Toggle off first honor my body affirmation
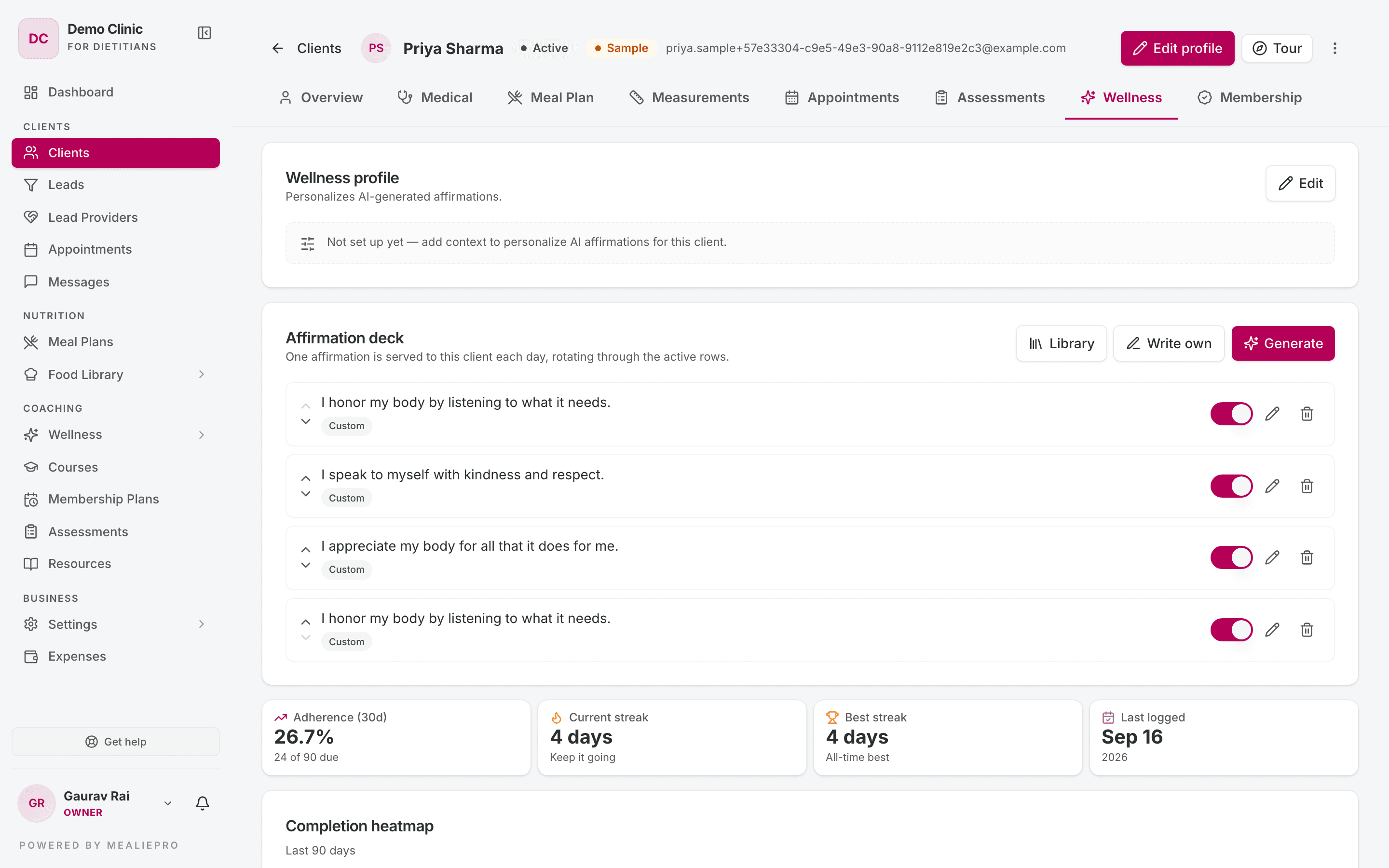The image size is (1389, 868). tap(1231, 414)
